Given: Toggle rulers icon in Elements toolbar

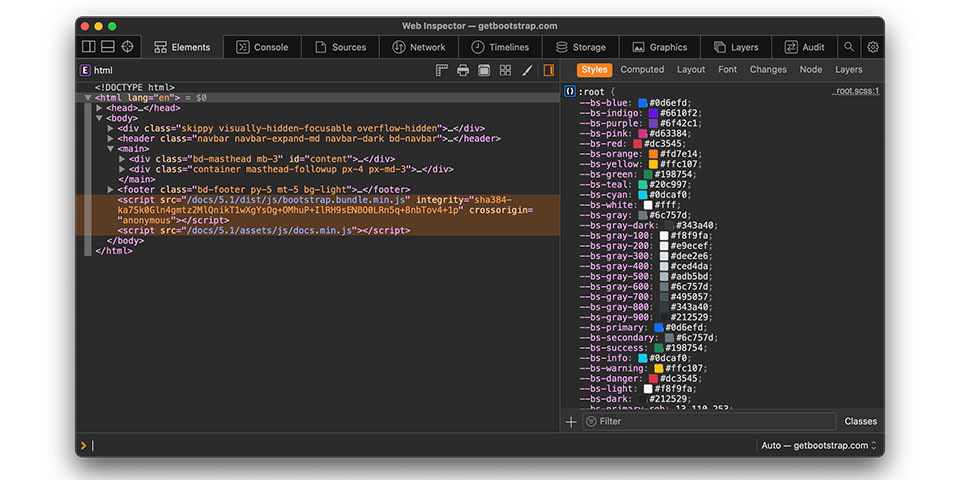Looking at the screenshot, I should (x=442, y=70).
